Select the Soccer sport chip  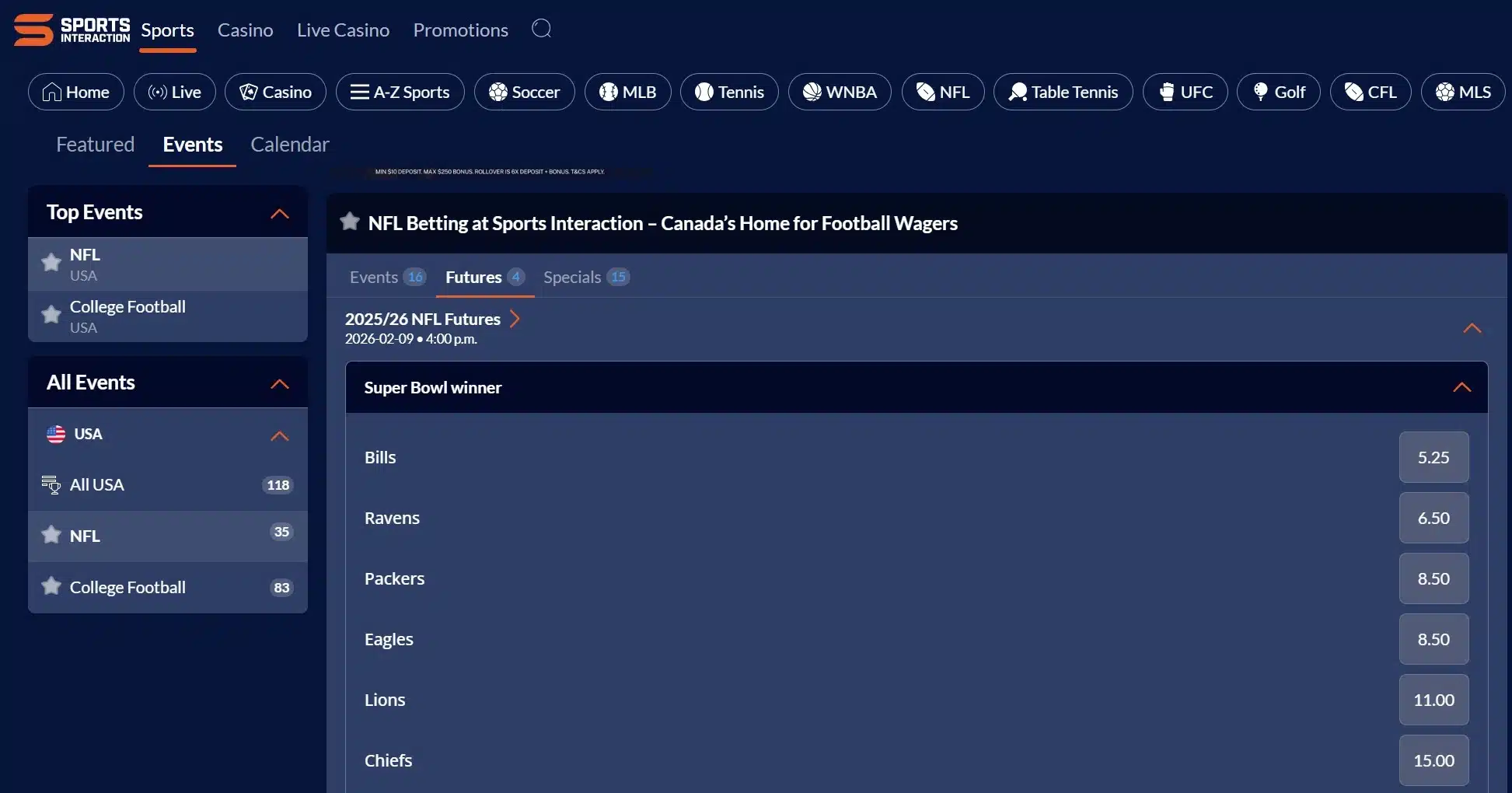(524, 92)
